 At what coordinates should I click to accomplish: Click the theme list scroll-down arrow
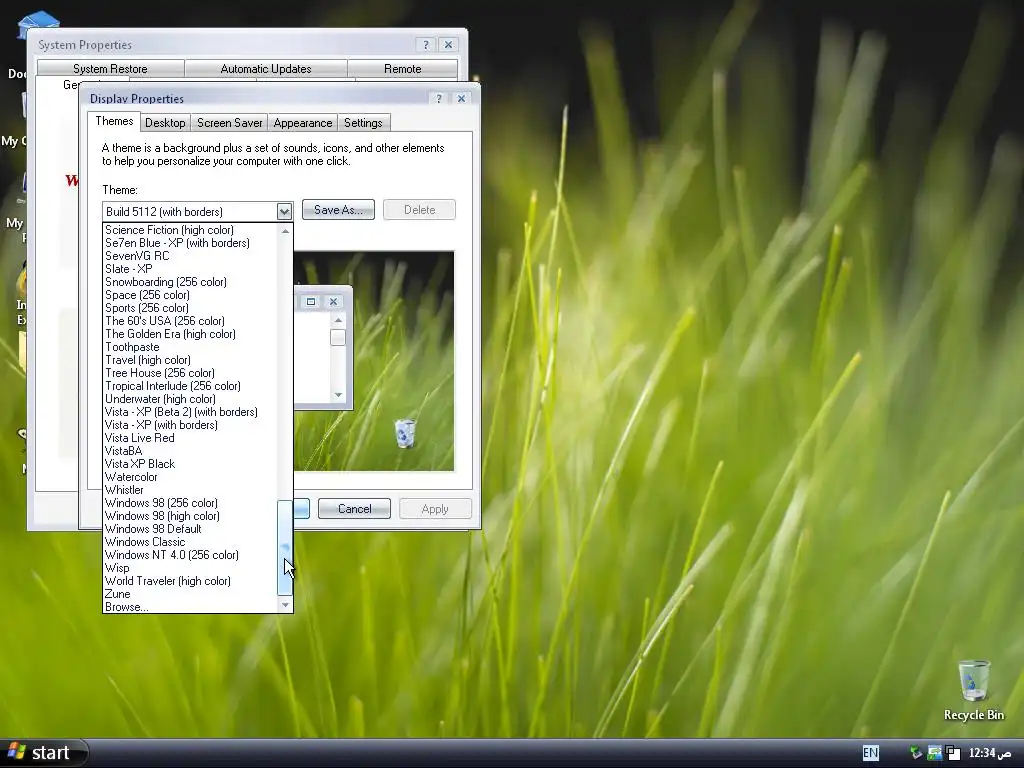point(285,605)
